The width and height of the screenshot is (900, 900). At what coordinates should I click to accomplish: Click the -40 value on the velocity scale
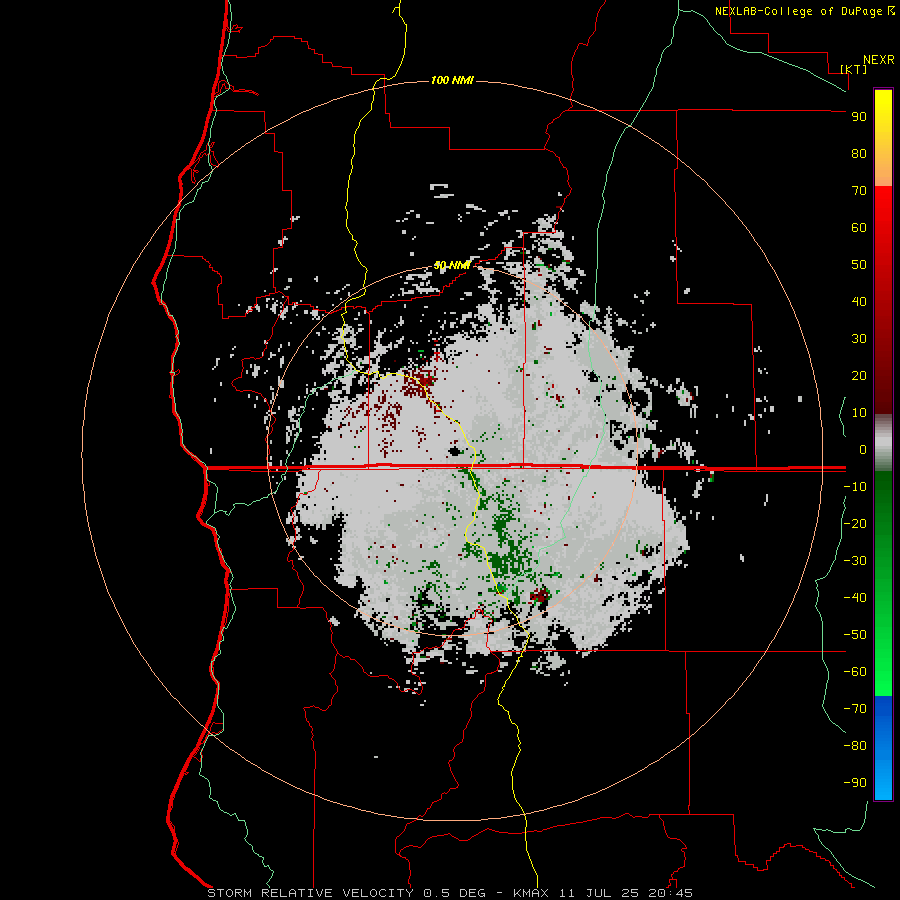(855, 598)
